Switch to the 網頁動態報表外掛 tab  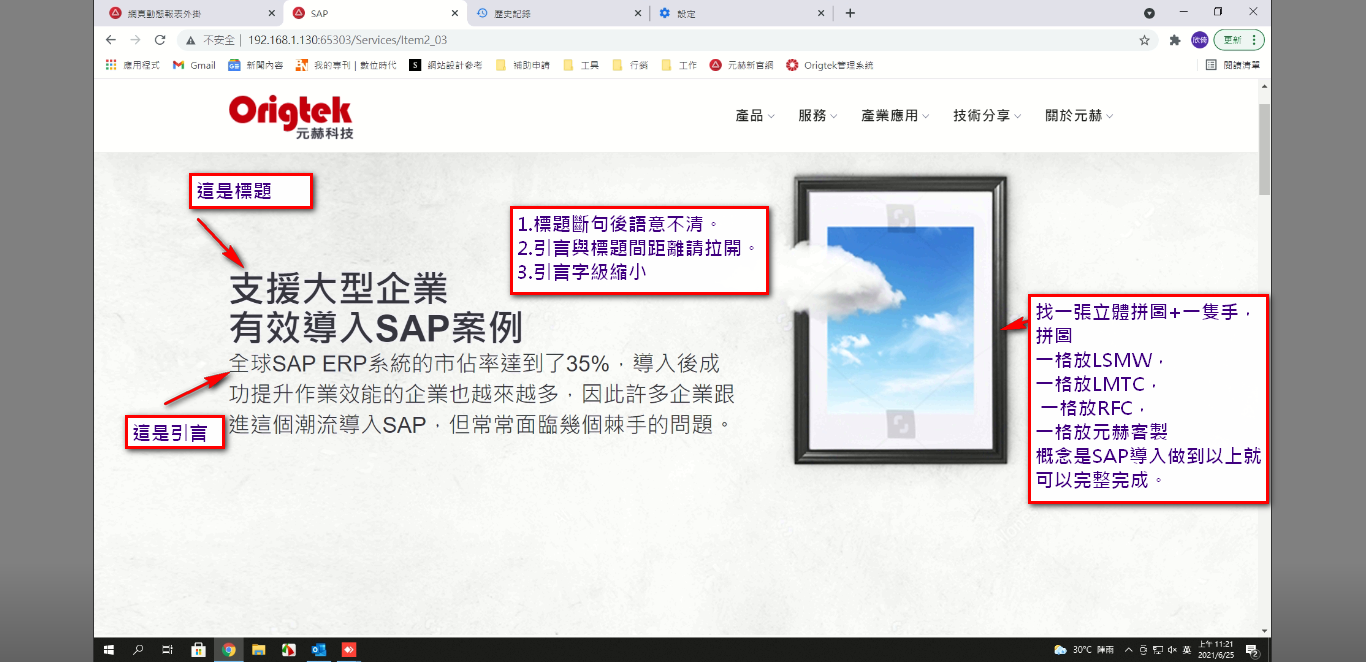coord(191,13)
